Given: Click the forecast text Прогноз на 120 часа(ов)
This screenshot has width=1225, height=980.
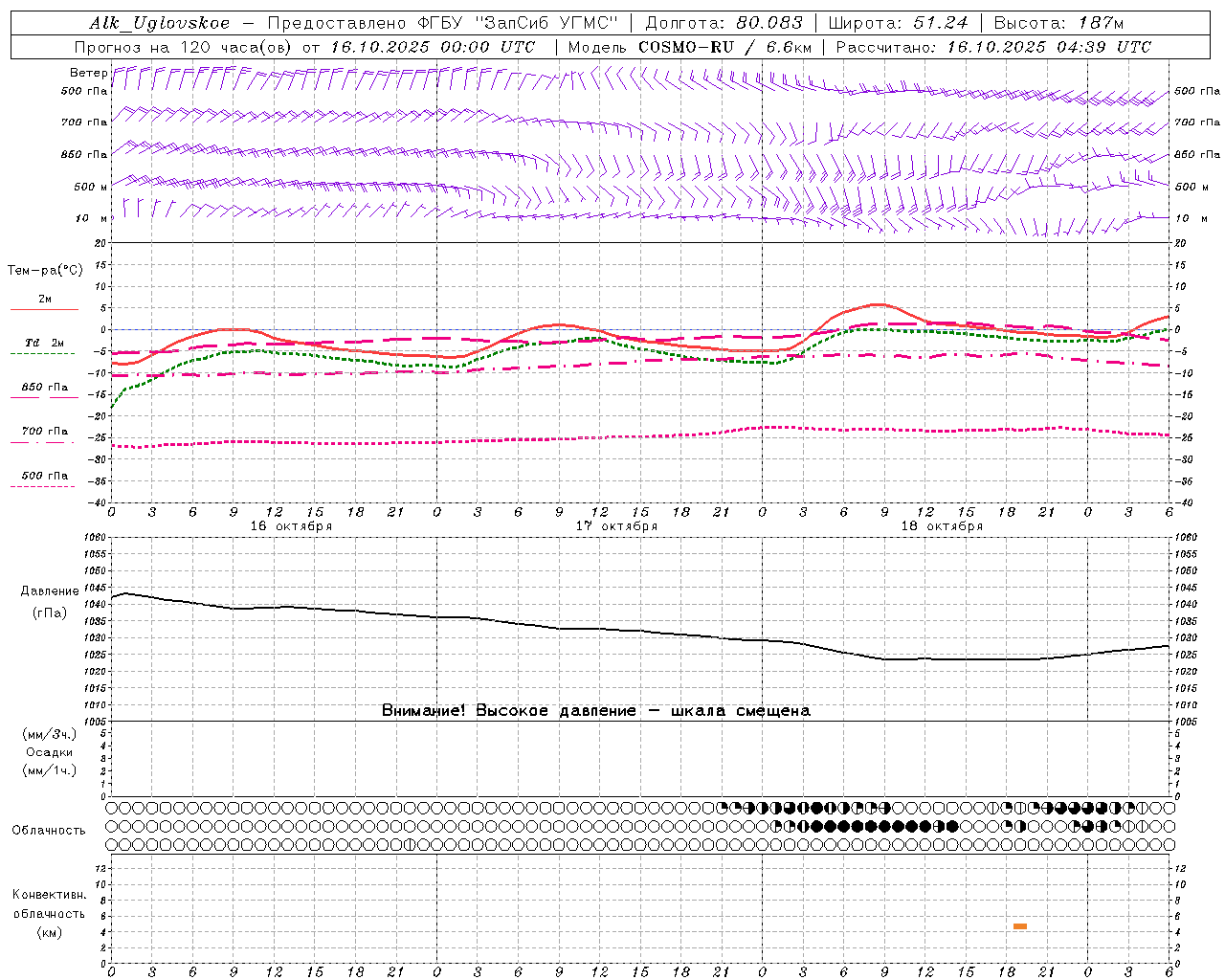Looking at the screenshot, I should [185, 47].
